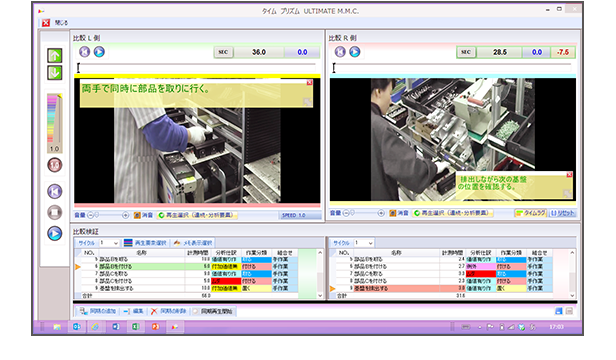The height and width of the screenshot is (360, 616).
Task: Open Word from the taskbar
Action: (x=116, y=327)
